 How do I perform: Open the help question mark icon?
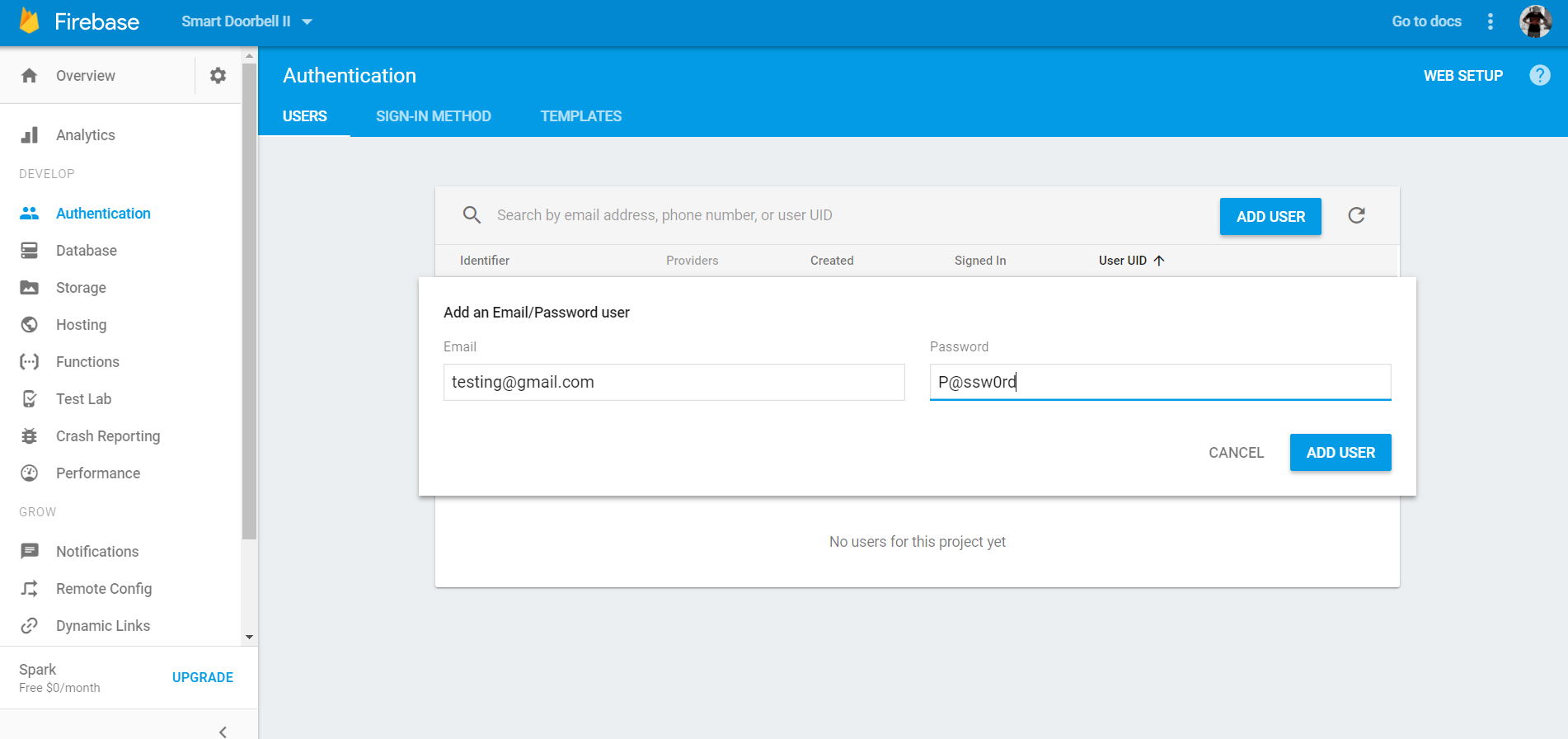point(1540,75)
